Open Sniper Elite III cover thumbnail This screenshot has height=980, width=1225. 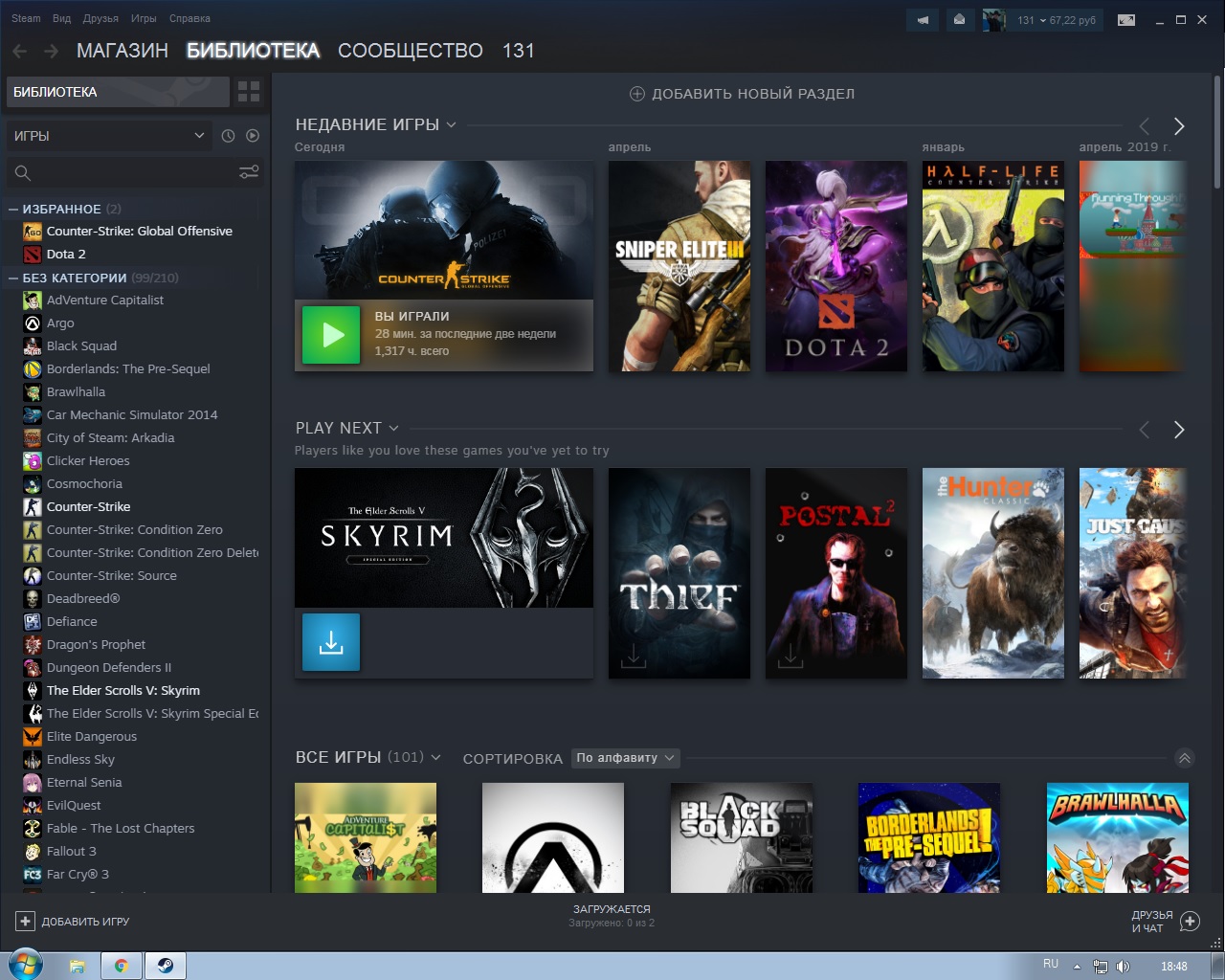[x=679, y=266]
